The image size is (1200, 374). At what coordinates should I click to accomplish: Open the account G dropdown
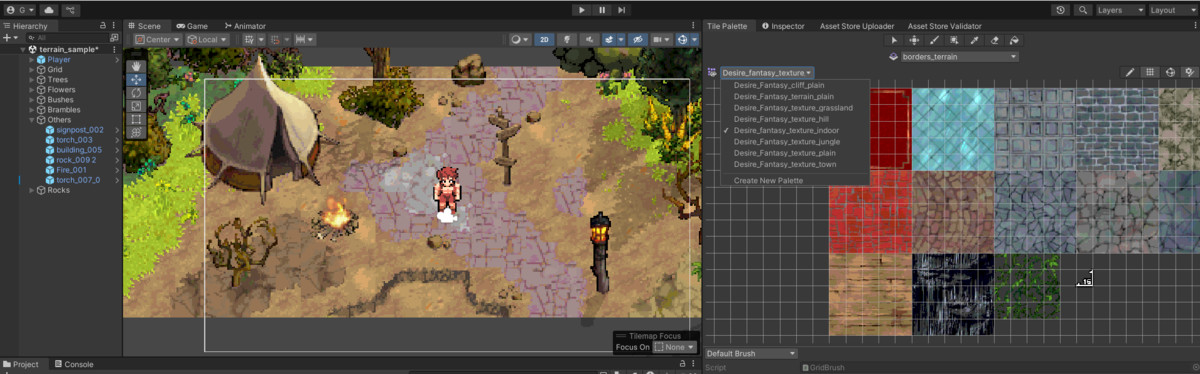[x=19, y=9]
